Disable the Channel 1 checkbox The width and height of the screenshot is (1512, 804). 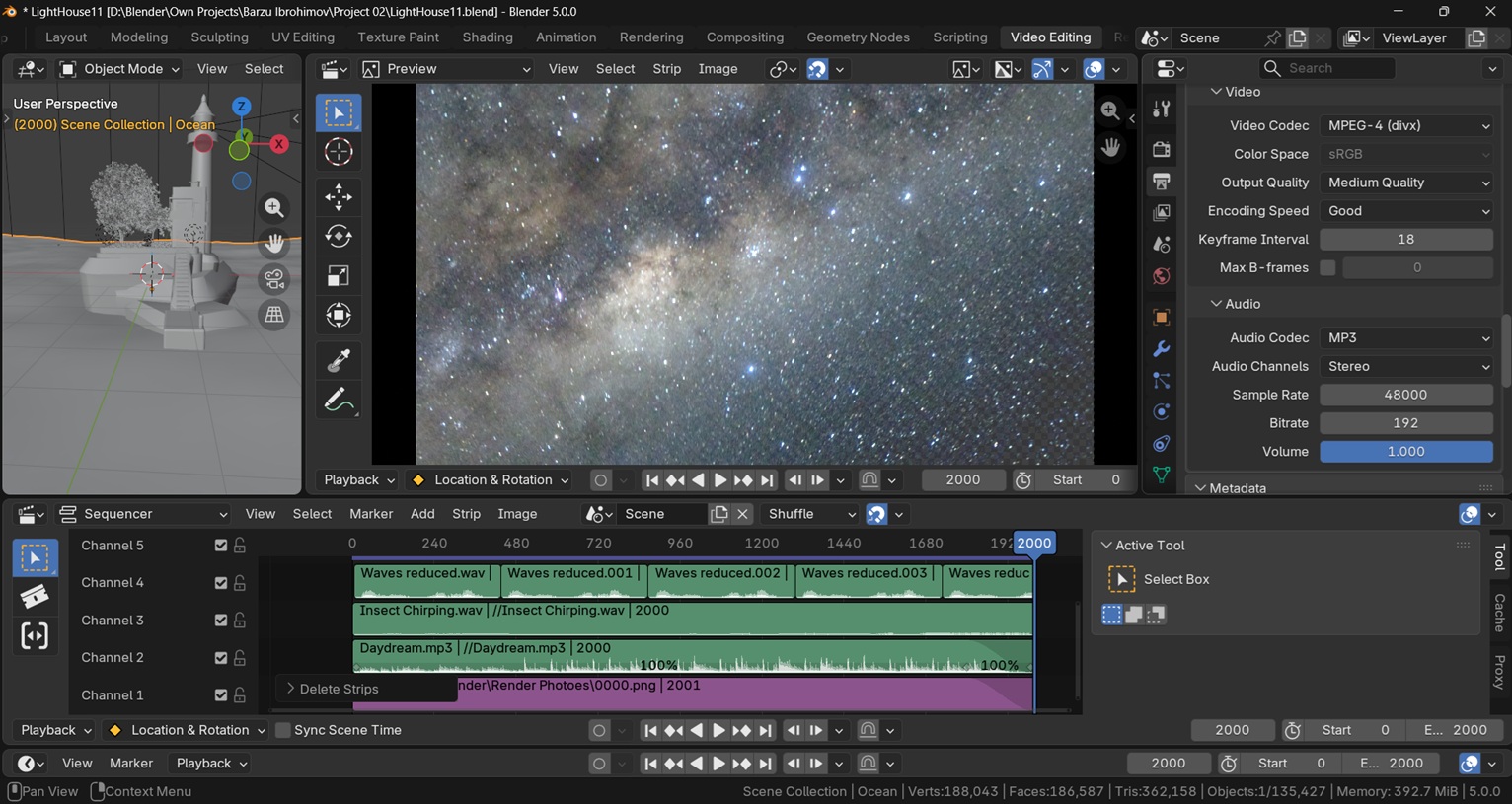221,695
